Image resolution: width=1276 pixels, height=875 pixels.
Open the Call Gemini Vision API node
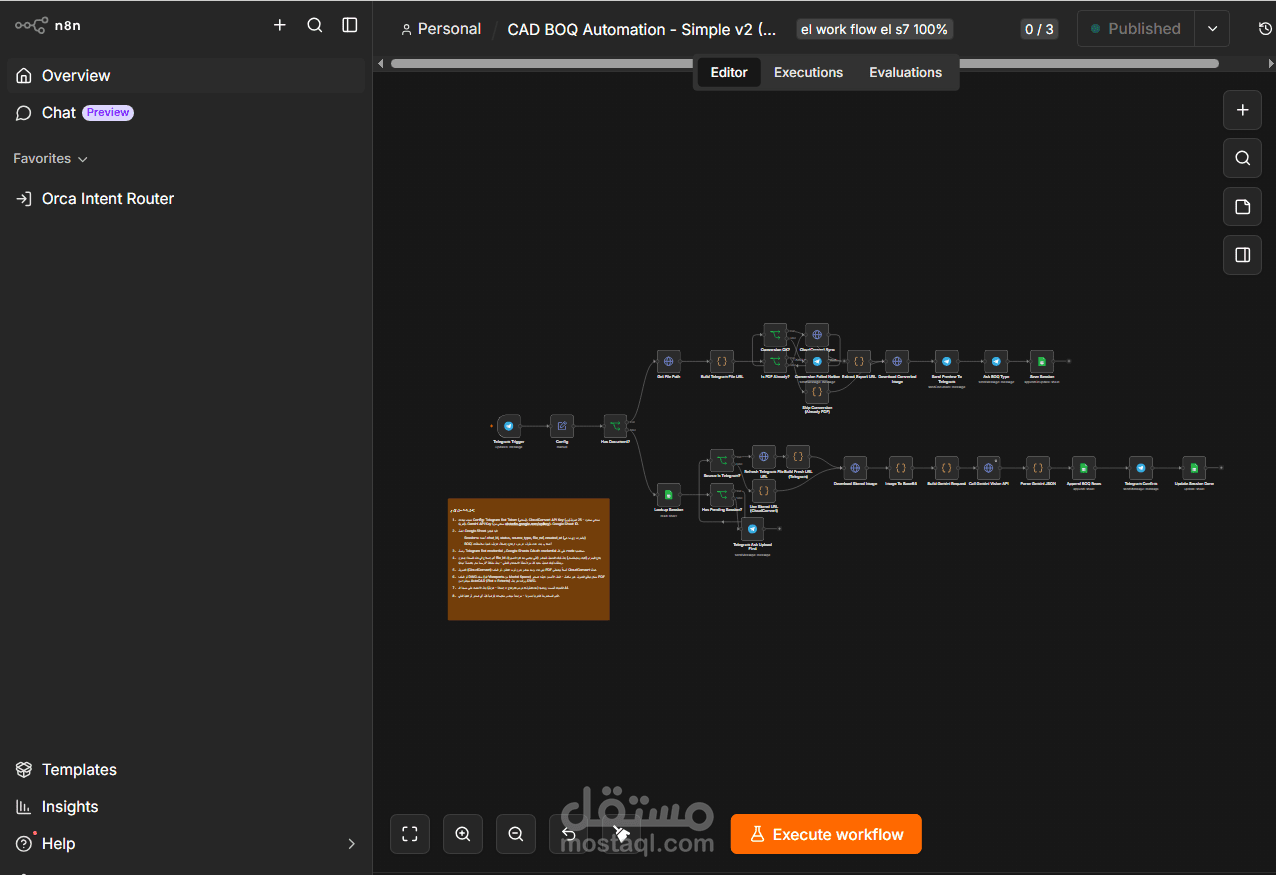pyautogui.click(x=989, y=468)
